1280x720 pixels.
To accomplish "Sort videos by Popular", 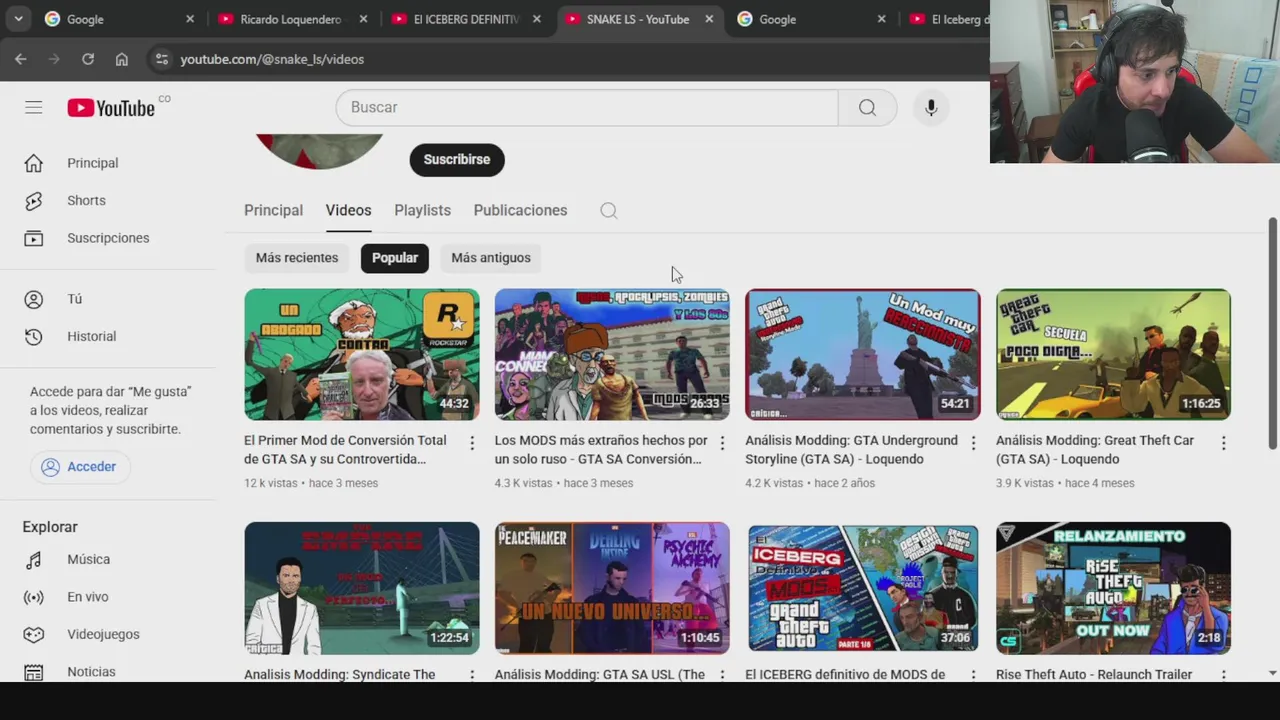I will [395, 258].
